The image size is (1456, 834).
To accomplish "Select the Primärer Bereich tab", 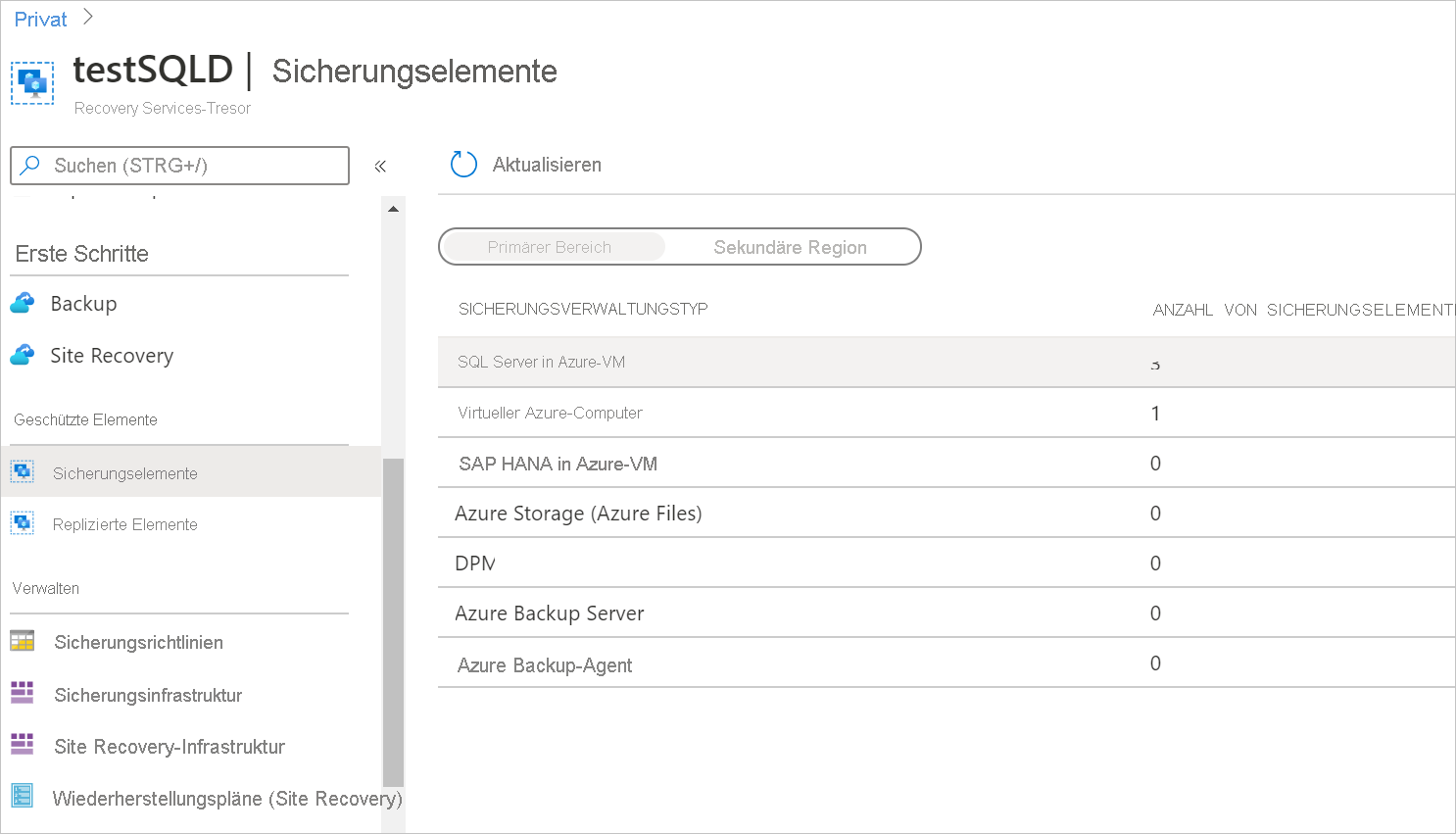I will (x=552, y=247).
